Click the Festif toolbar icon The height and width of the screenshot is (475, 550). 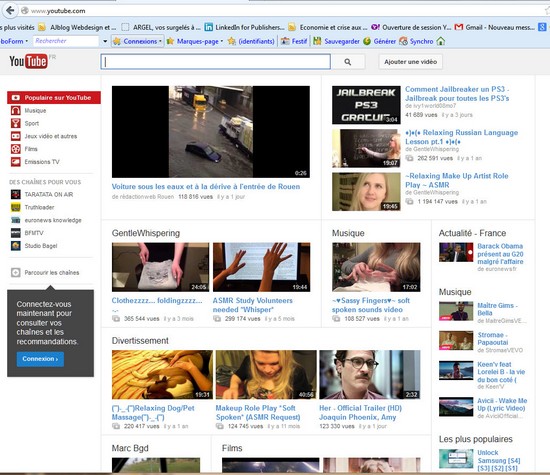coord(285,41)
